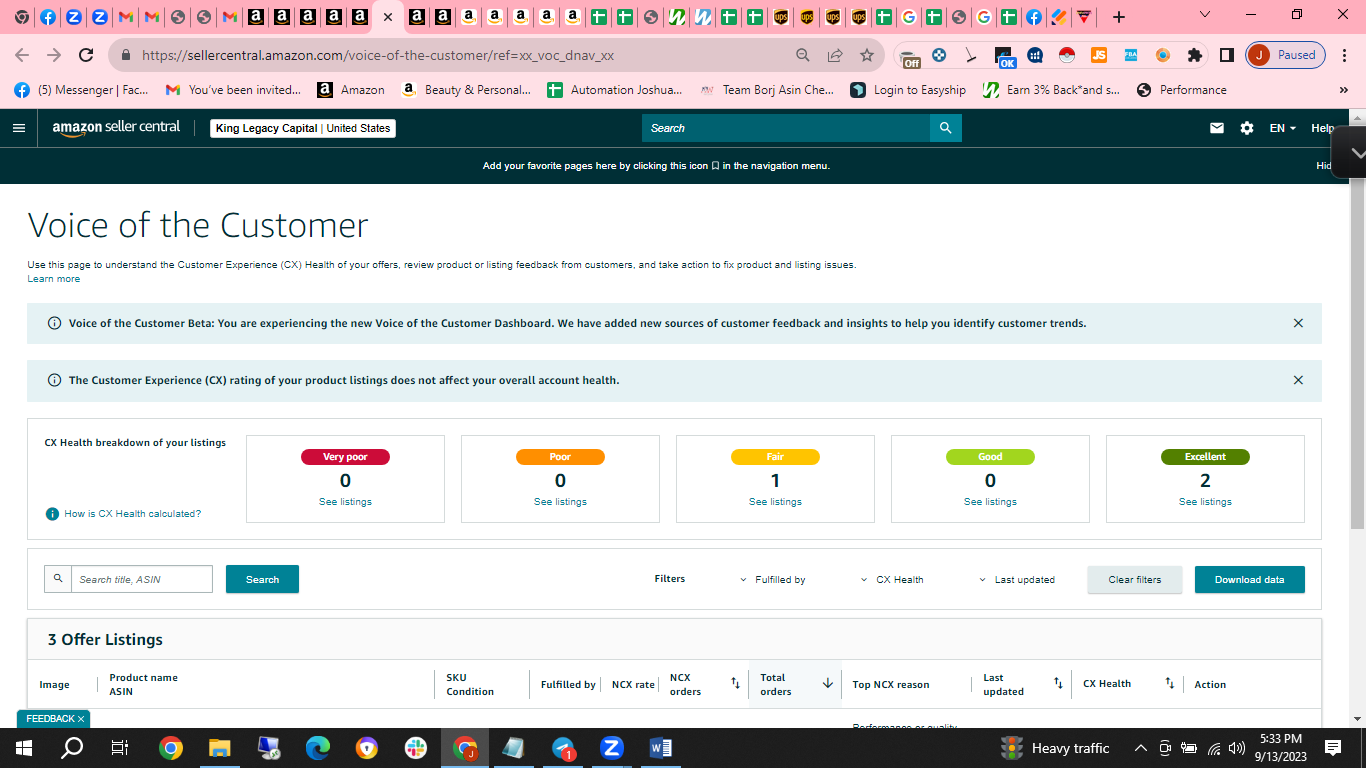This screenshot has width=1366, height=768.
Task: Click the Chrome address bar URL
Action: coord(378,56)
